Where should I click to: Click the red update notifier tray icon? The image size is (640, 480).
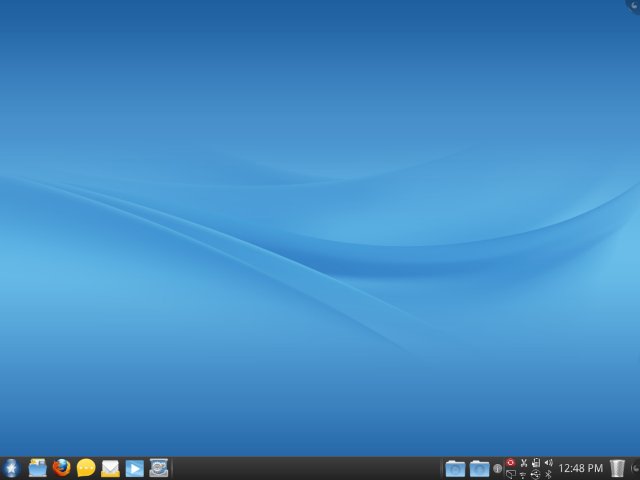point(511,462)
